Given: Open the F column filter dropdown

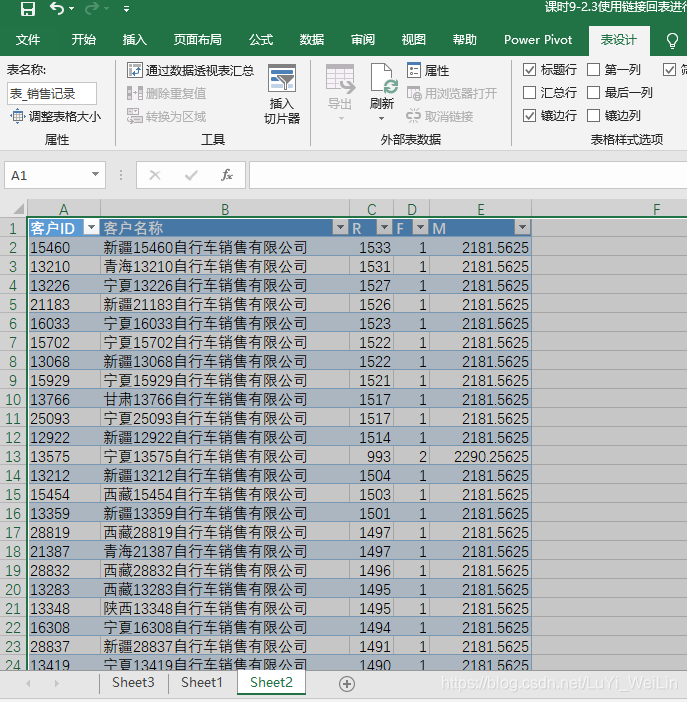Looking at the screenshot, I should pos(420,227).
